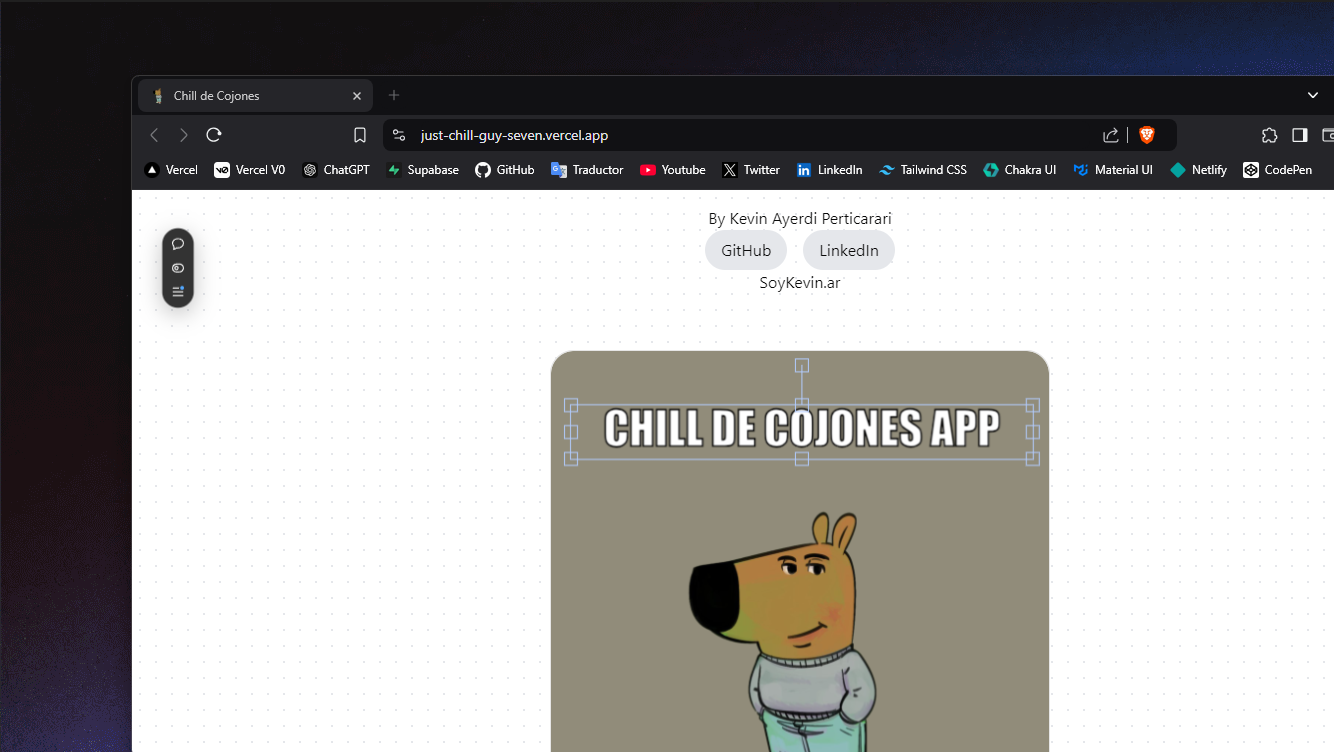
Task: Open feature flags in the Vercel toolbar
Action: click(x=178, y=291)
